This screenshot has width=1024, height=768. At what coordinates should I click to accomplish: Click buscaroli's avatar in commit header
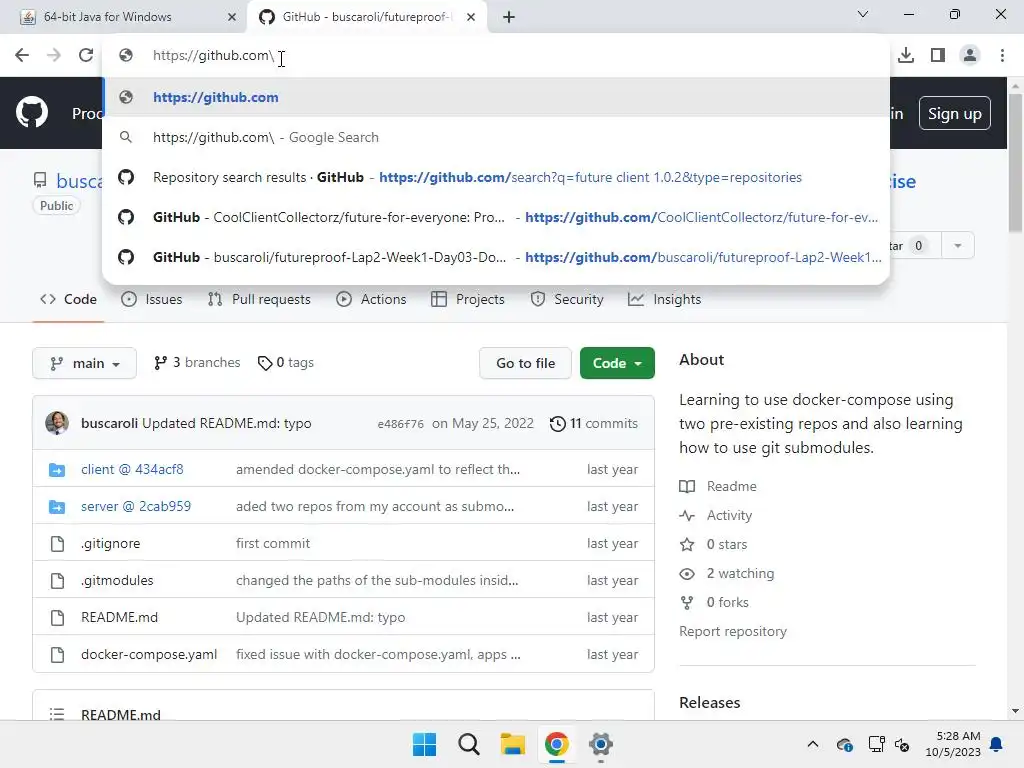pos(57,423)
